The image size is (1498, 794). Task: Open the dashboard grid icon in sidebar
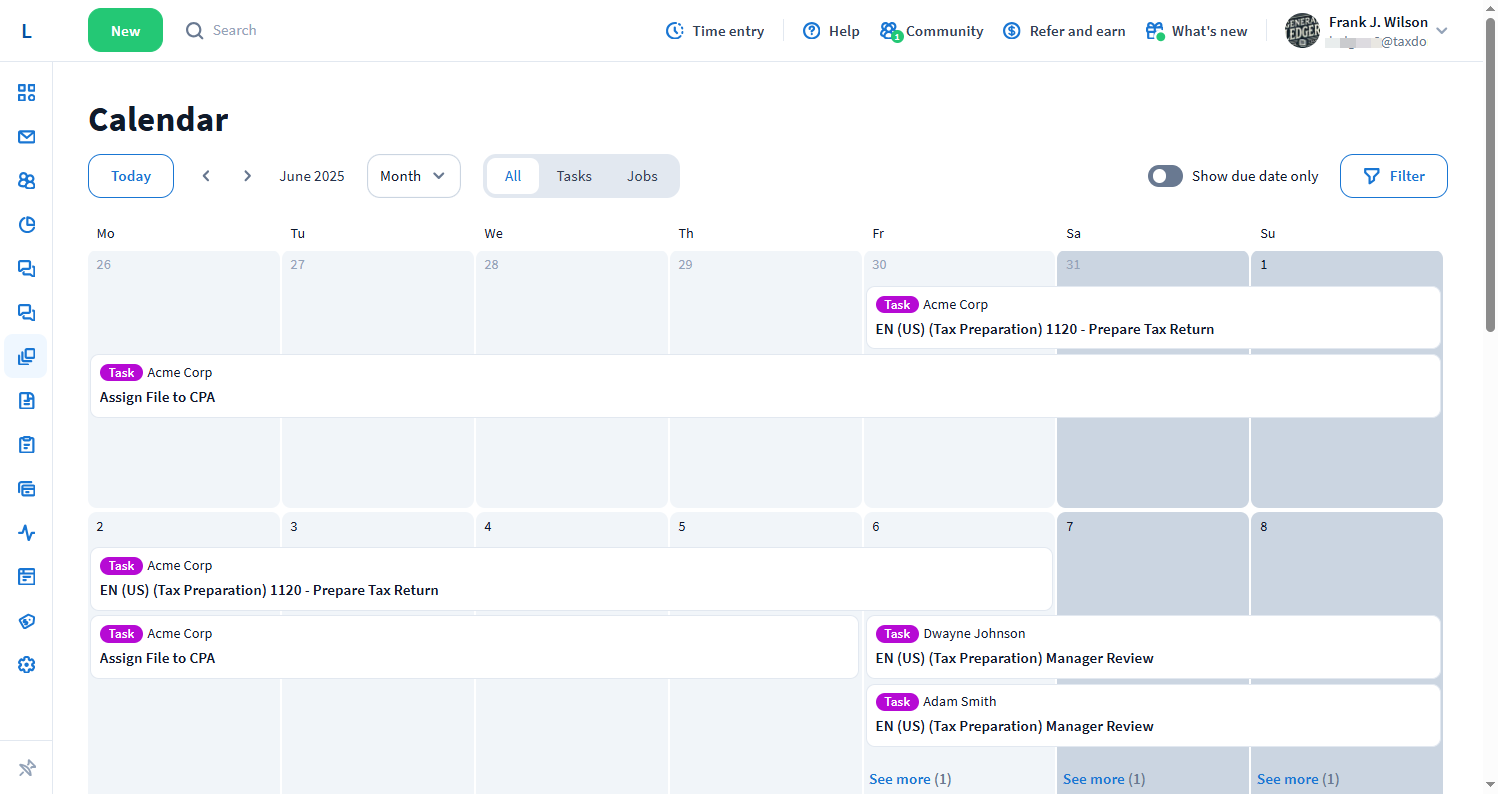click(x=27, y=93)
